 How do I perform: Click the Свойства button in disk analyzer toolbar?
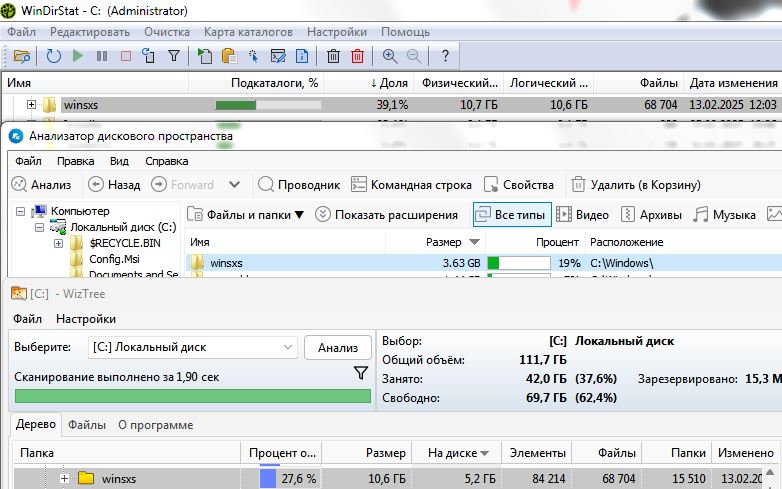pyautogui.click(x=519, y=185)
